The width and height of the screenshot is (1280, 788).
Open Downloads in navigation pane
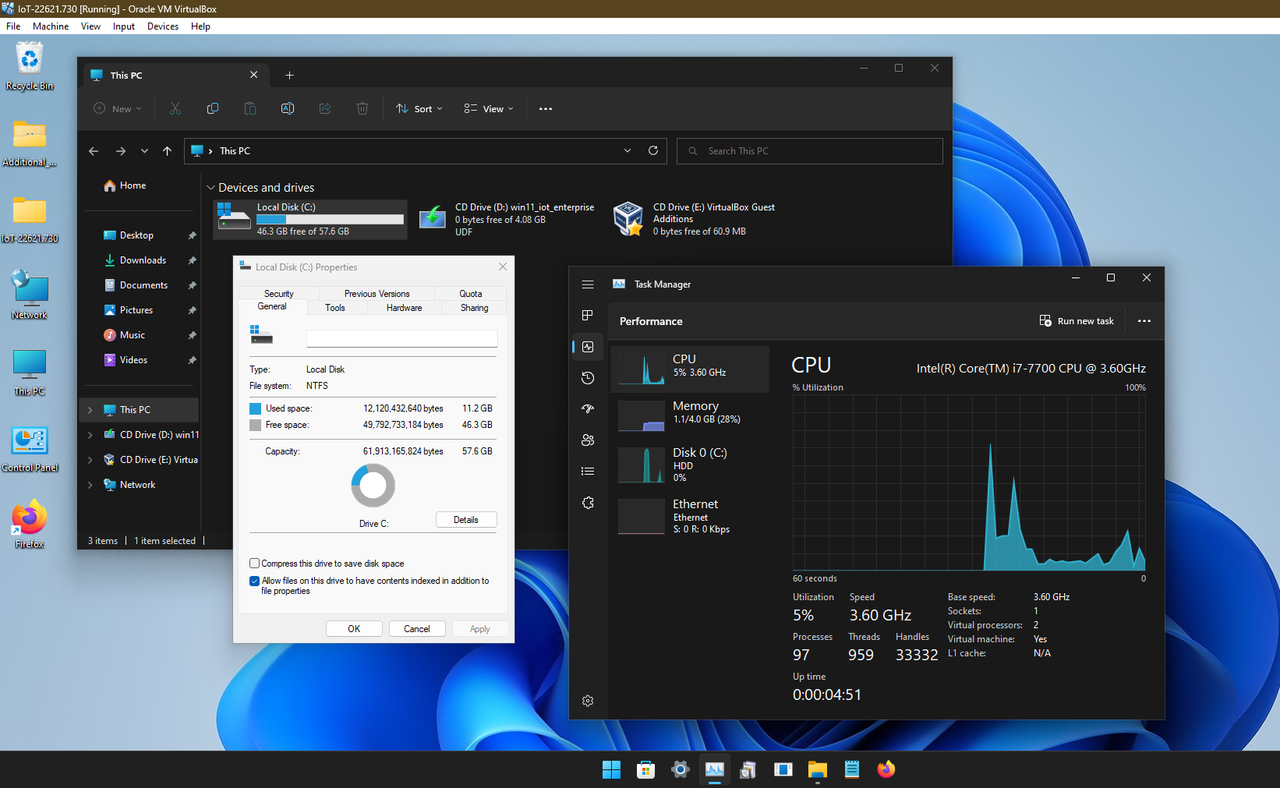[x=142, y=260]
